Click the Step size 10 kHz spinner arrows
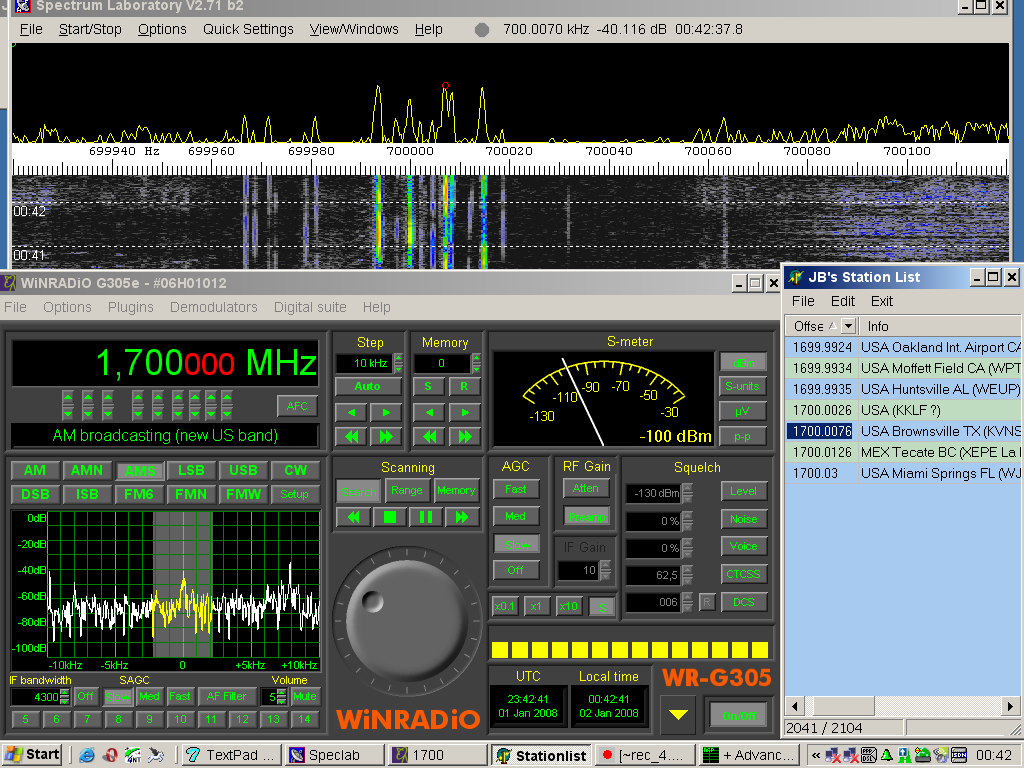Screen dimensions: 1024x768 [399, 363]
